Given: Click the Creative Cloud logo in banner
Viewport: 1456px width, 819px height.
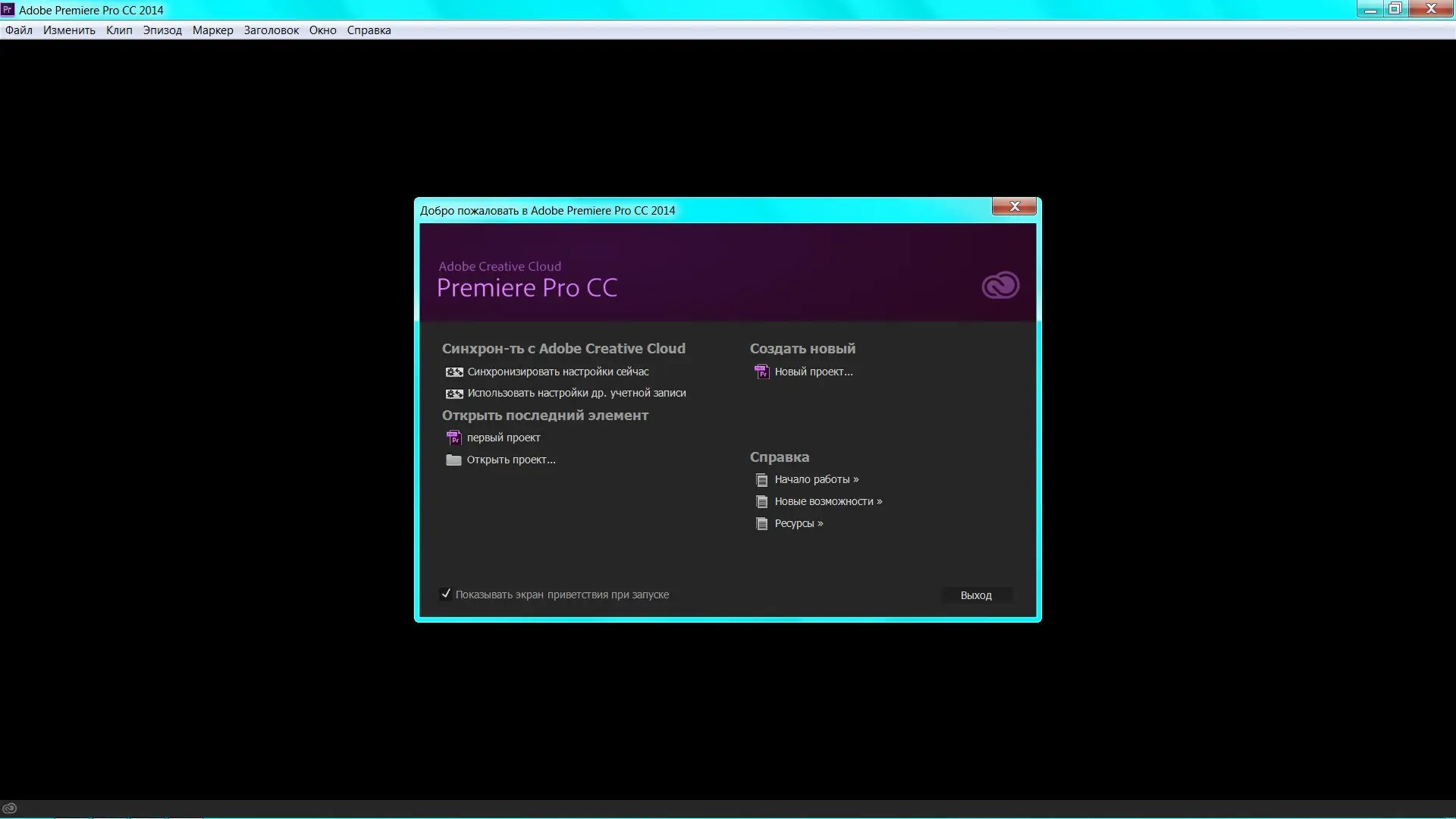Looking at the screenshot, I should (x=1000, y=285).
